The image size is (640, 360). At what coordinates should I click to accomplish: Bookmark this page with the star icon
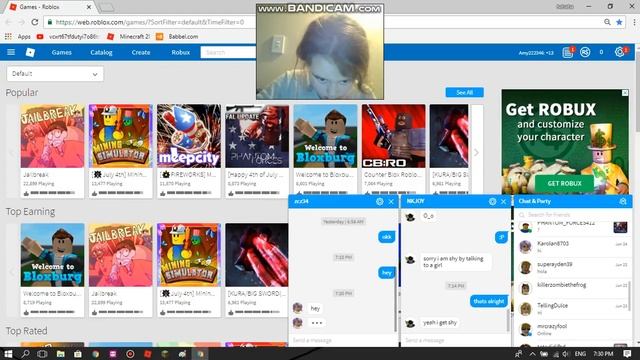click(x=619, y=22)
